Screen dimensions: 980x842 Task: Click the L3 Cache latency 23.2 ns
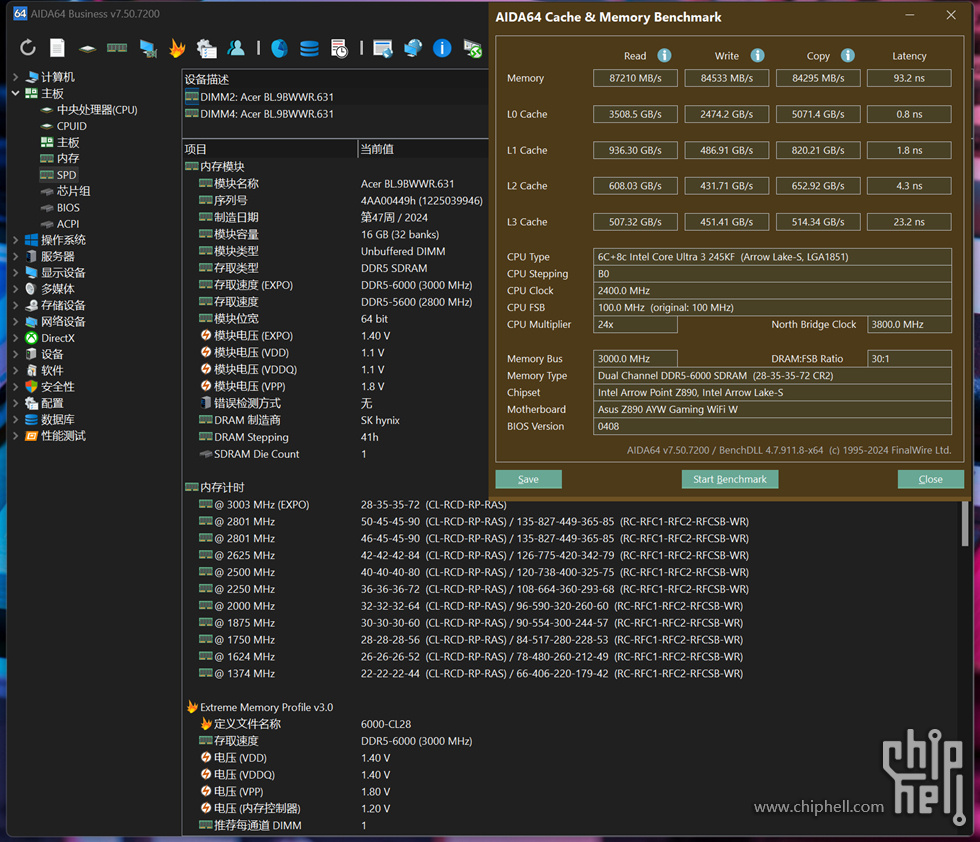(x=909, y=222)
